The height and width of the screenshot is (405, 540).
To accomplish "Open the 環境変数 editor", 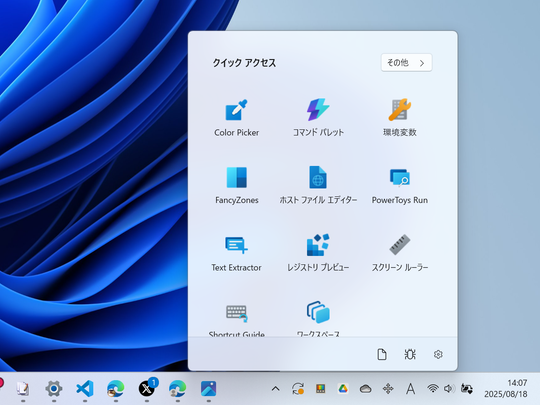I will click(x=399, y=118).
